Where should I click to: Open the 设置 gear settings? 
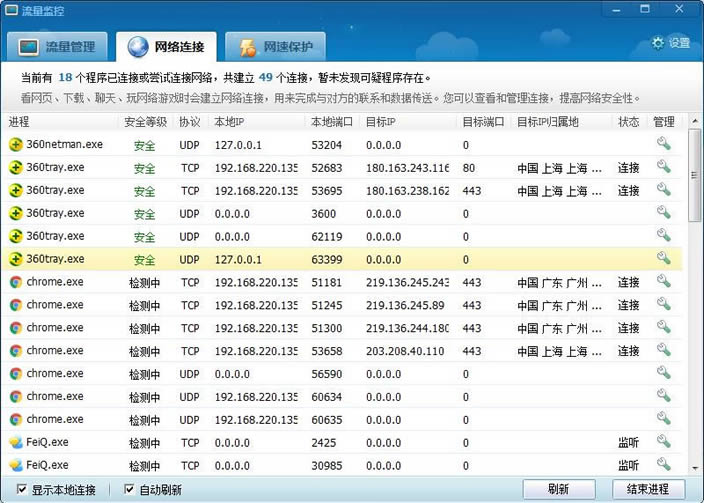pos(671,43)
